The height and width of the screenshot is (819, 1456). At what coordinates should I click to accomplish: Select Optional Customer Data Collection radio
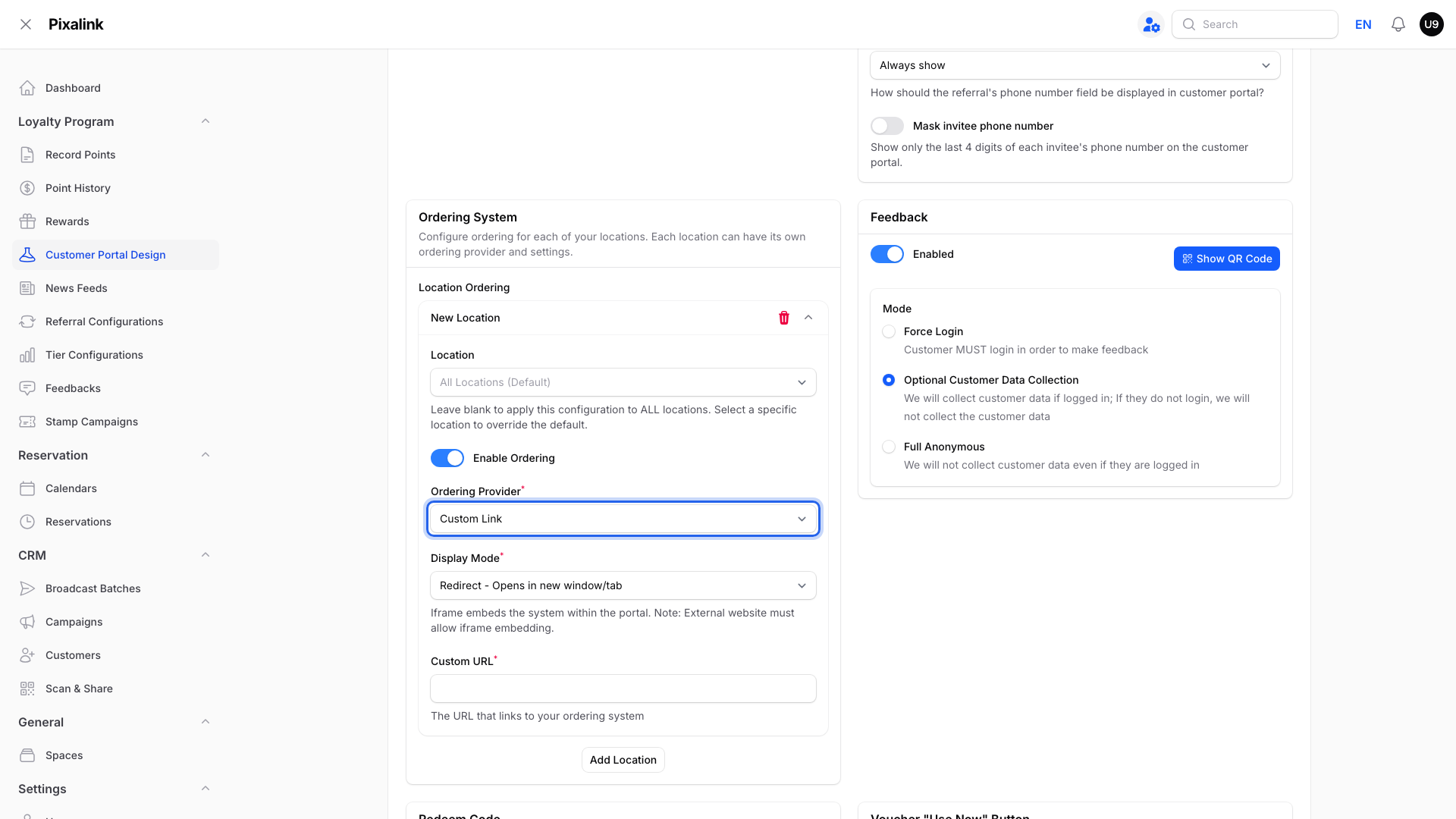[889, 380]
